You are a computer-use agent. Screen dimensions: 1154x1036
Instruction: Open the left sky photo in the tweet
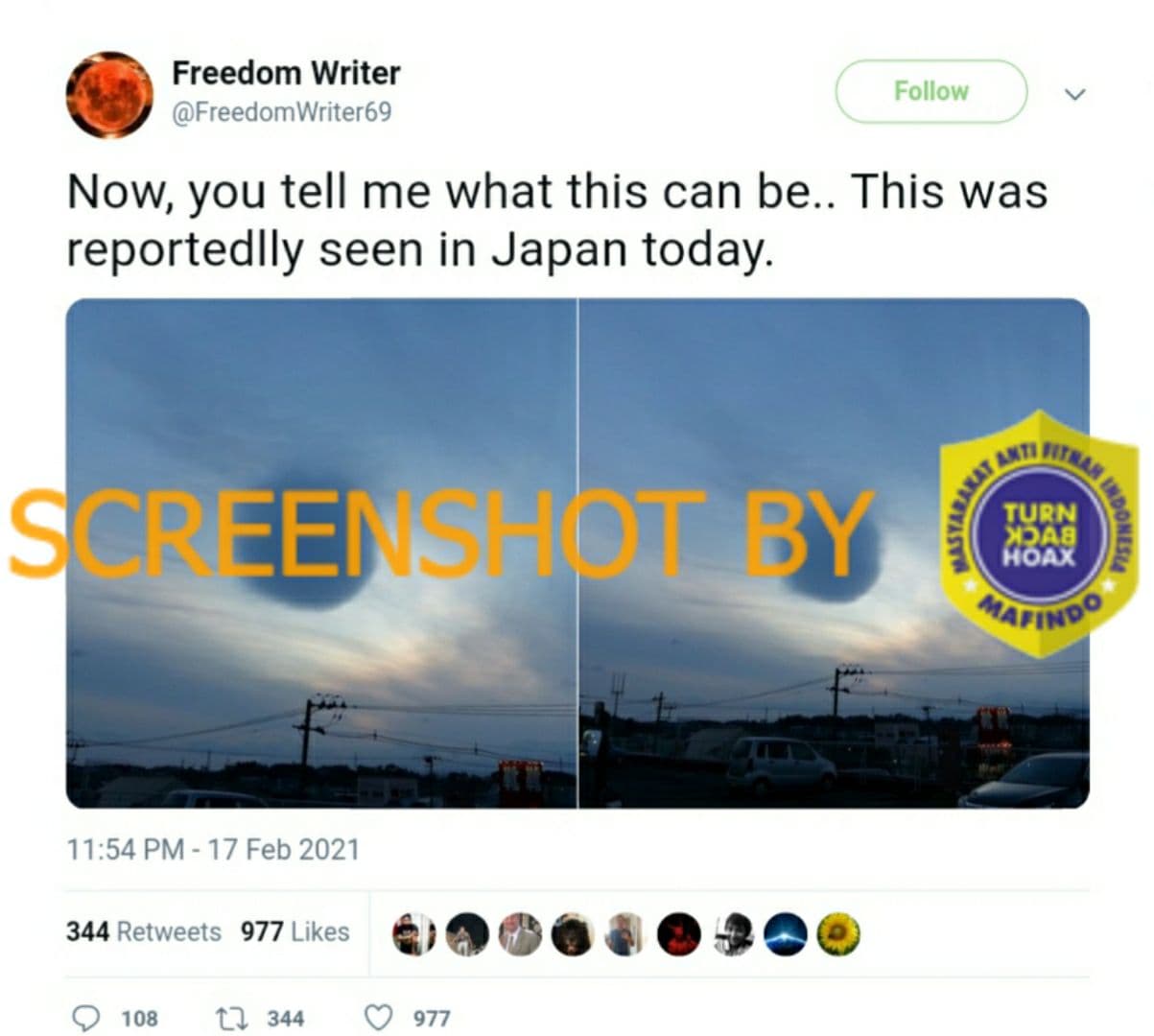click(x=321, y=553)
